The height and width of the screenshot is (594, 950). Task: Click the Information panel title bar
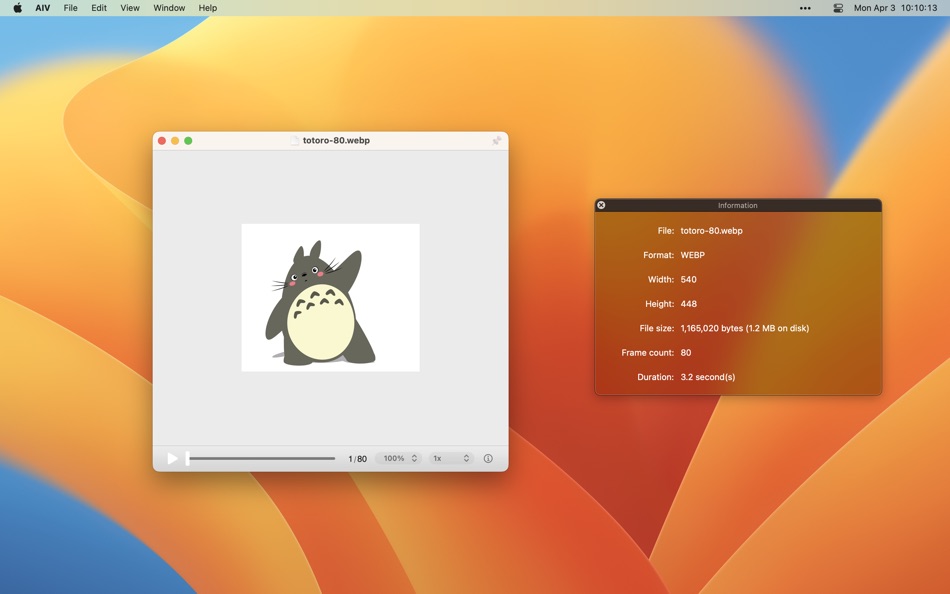pos(738,205)
